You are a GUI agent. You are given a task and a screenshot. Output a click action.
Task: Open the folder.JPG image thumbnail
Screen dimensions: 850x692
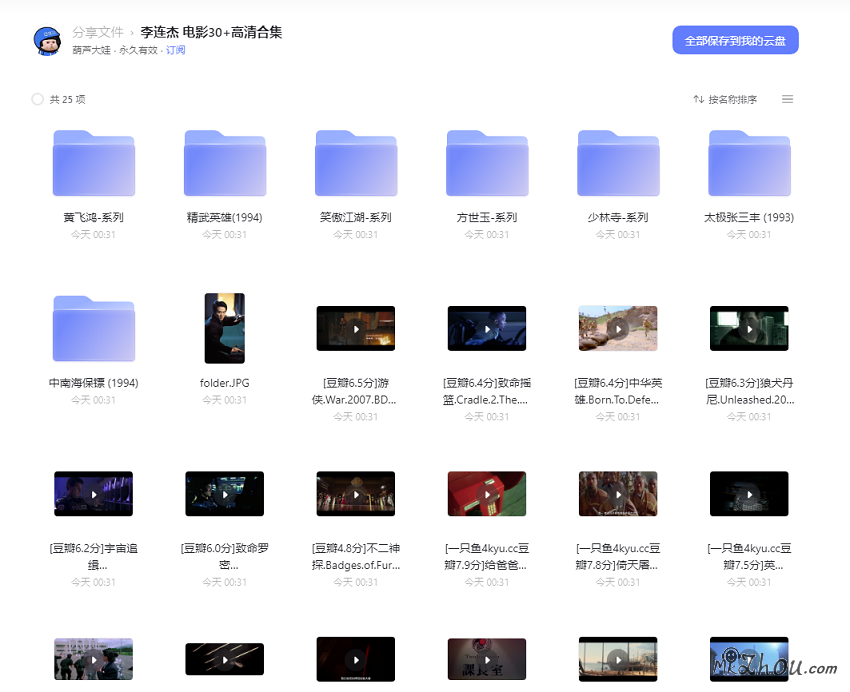pos(225,328)
